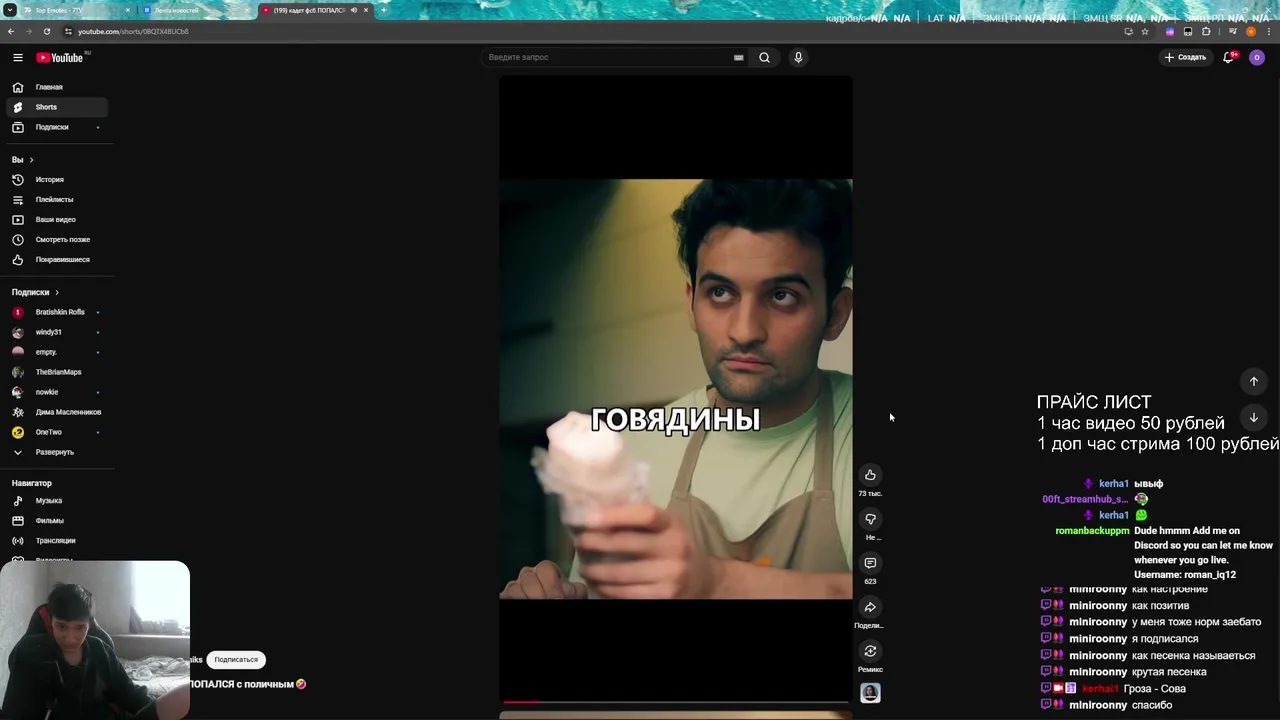Viewport: 1280px width, 720px height.
Task: Click the browser address bar URL
Action: (133, 31)
